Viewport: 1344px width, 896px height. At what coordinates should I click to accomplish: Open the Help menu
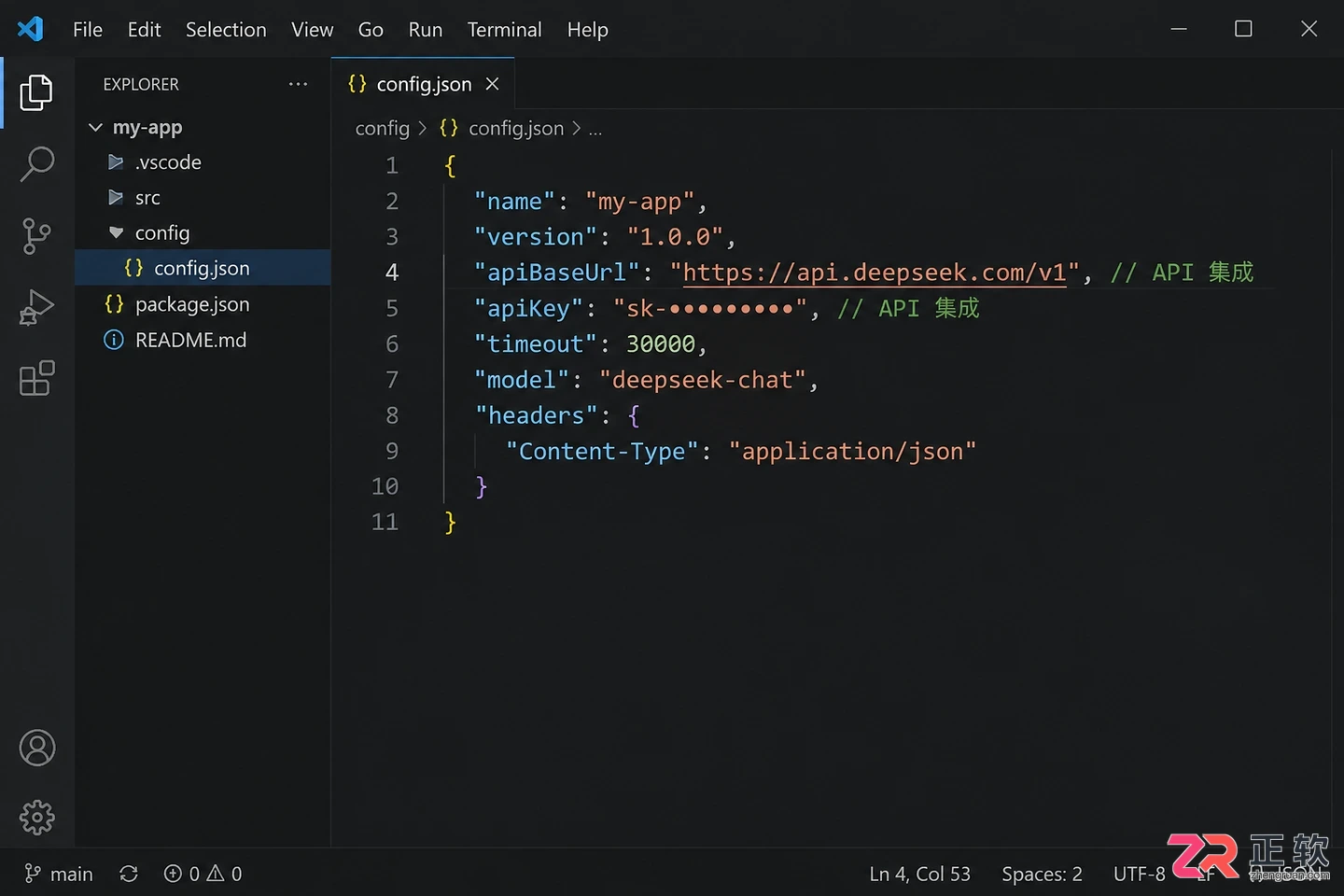[x=587, y=30]
